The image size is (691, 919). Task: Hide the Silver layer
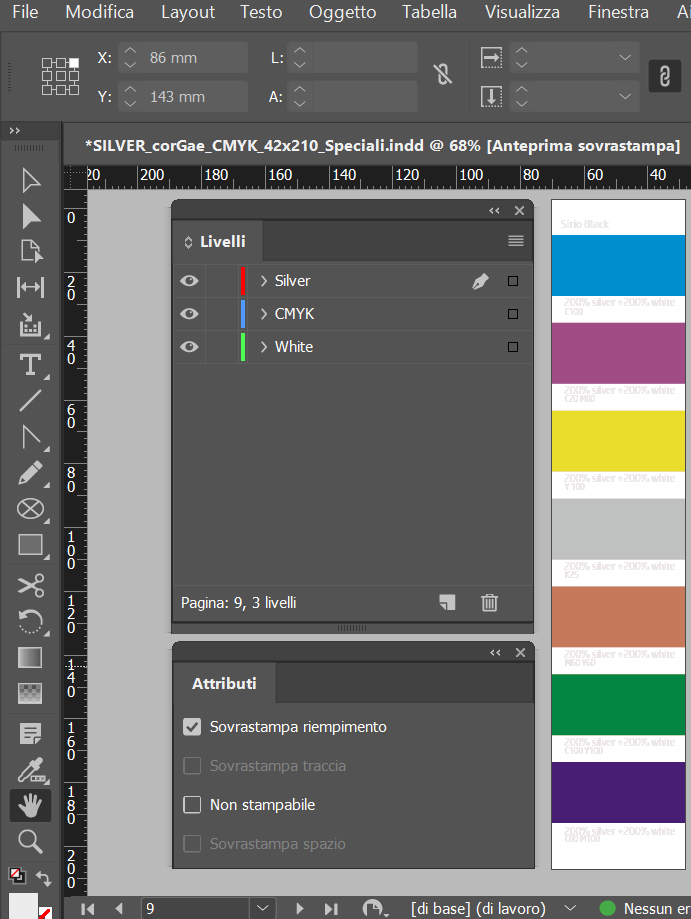coord(189,281)
